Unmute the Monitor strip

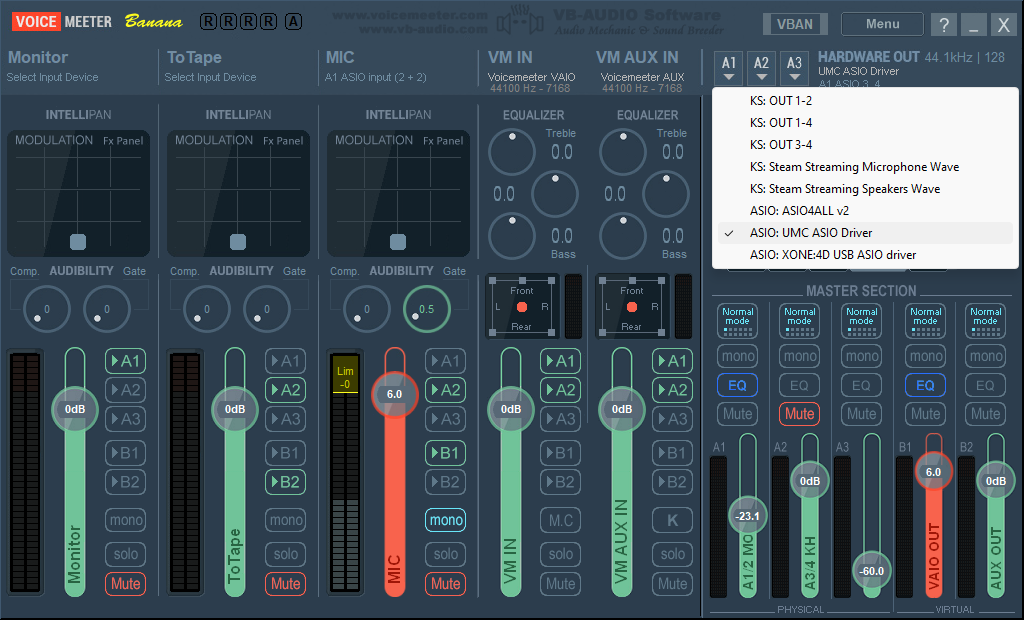[125, 583]
